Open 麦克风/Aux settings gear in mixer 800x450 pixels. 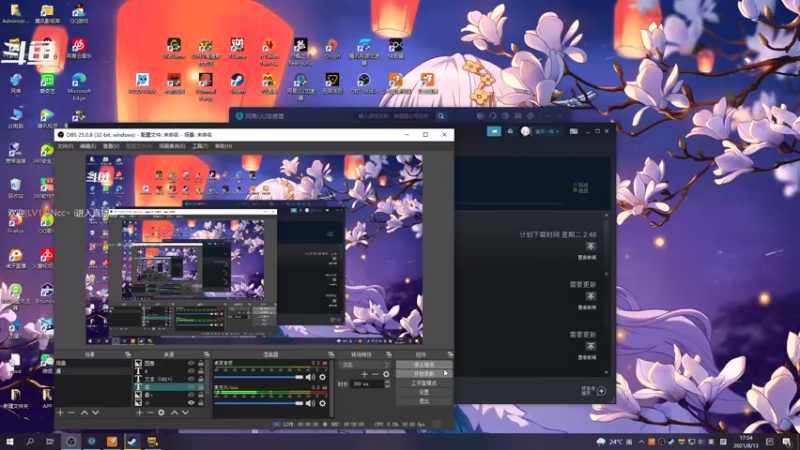(x=322, y=403)
